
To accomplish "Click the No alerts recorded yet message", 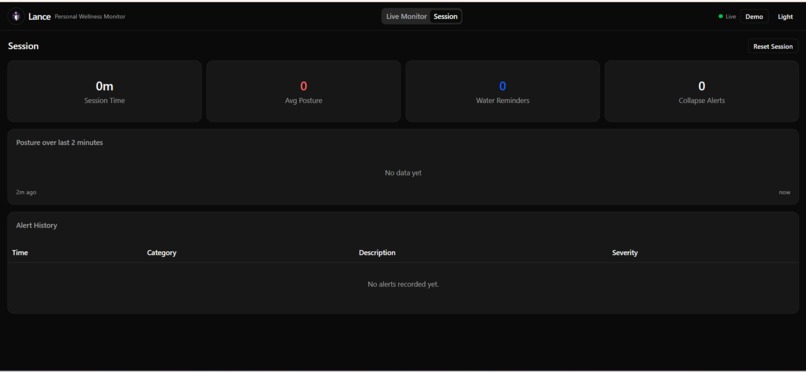I will 403,284.
